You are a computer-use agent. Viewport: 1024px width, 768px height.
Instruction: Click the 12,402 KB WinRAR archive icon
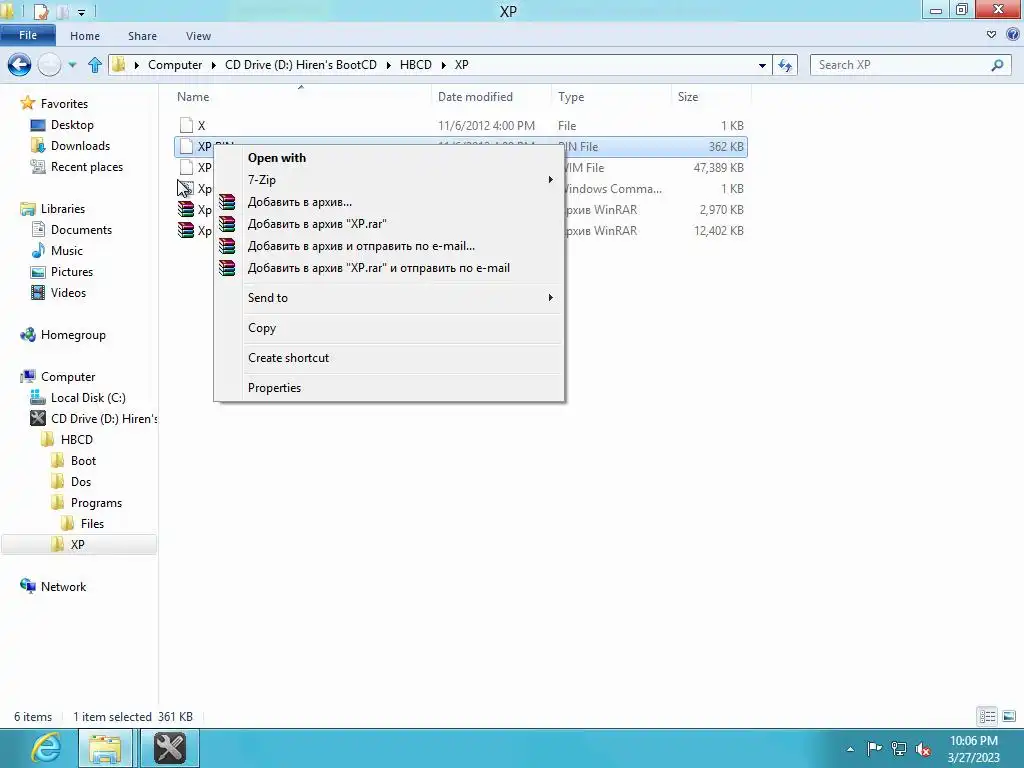pyautogui.click(x=186, y=231)
